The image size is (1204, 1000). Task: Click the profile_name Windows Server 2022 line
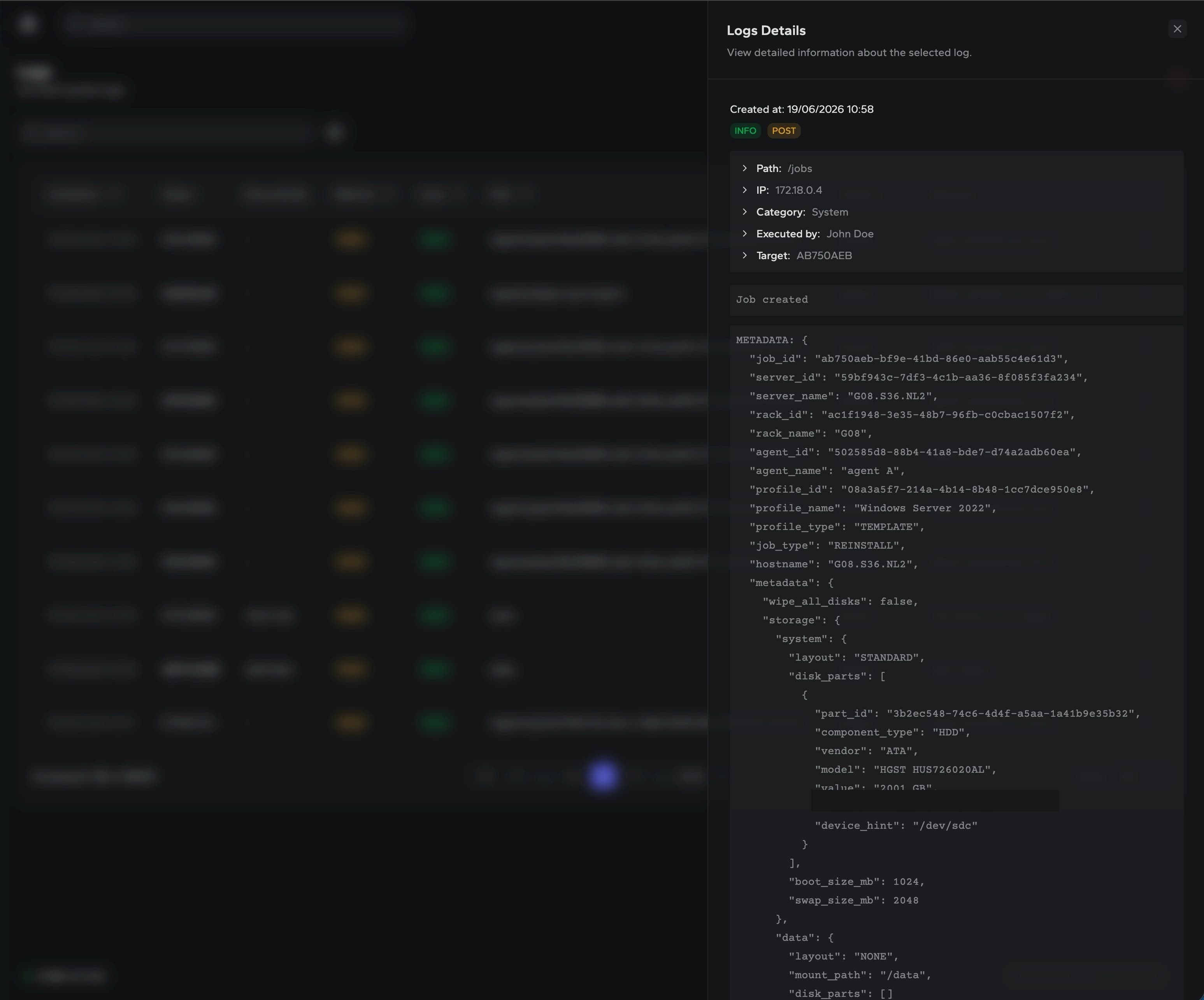pos(872,508)
